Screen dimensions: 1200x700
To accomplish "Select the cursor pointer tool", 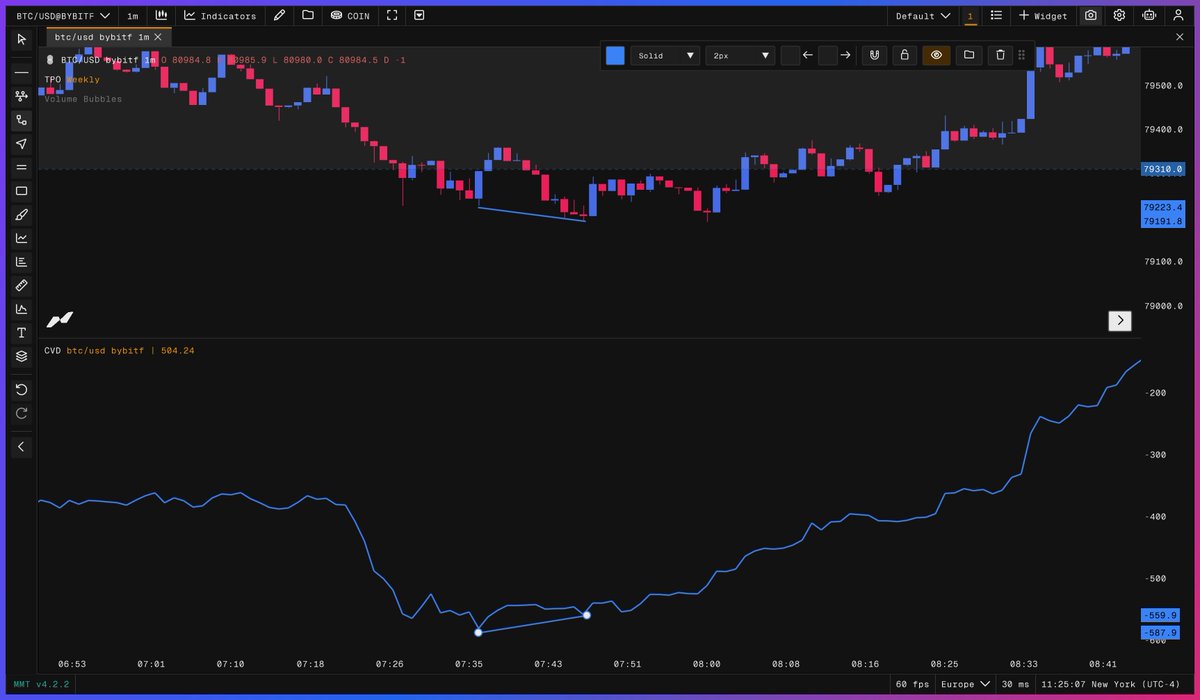I will (22, 39).
